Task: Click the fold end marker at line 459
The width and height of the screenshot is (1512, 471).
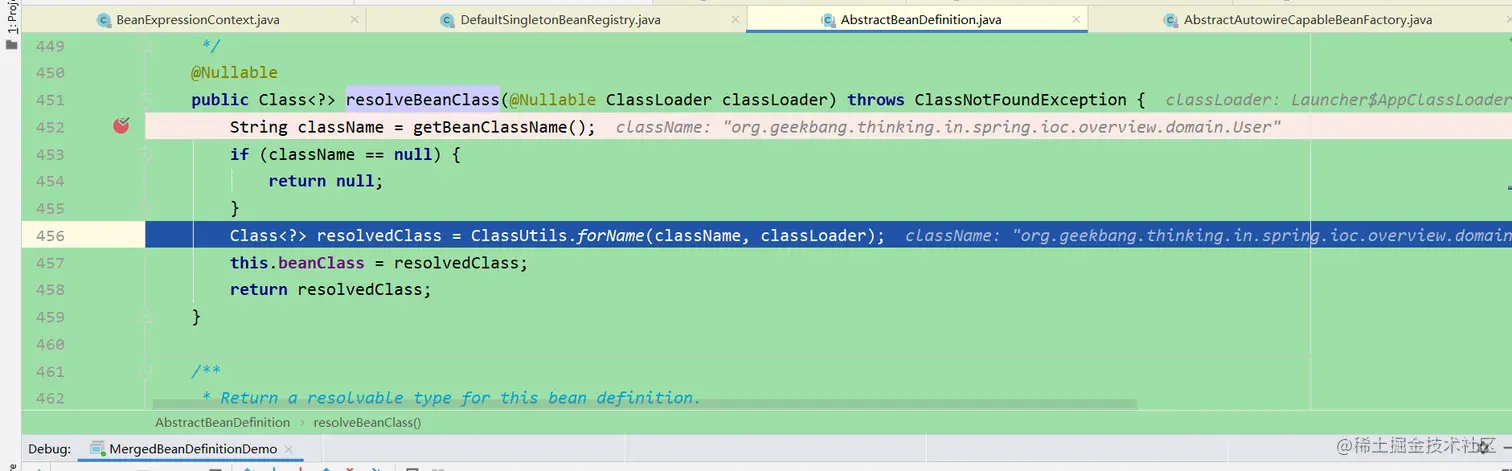Action: pyautogui.click(x=145, y=316)
